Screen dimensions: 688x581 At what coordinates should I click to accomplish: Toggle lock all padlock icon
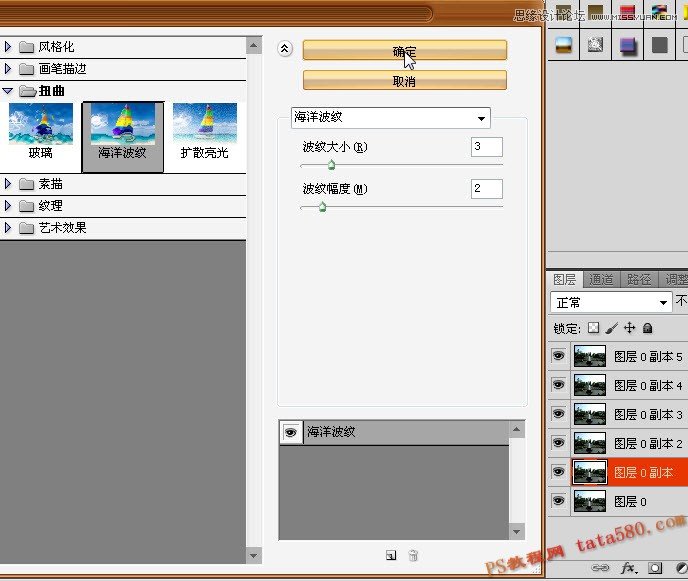coord(648,328)
